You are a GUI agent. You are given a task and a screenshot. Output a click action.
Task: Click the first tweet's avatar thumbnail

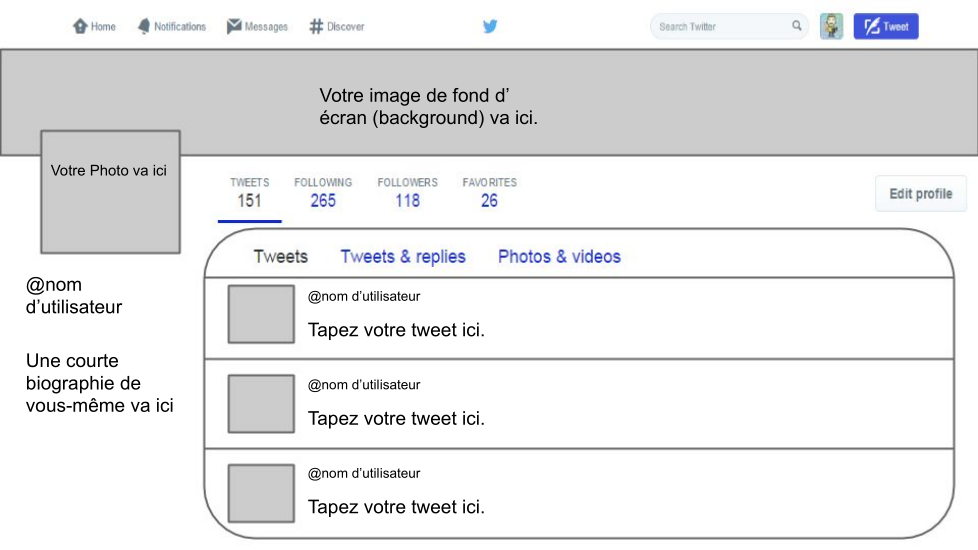click(x=261, y=315)
